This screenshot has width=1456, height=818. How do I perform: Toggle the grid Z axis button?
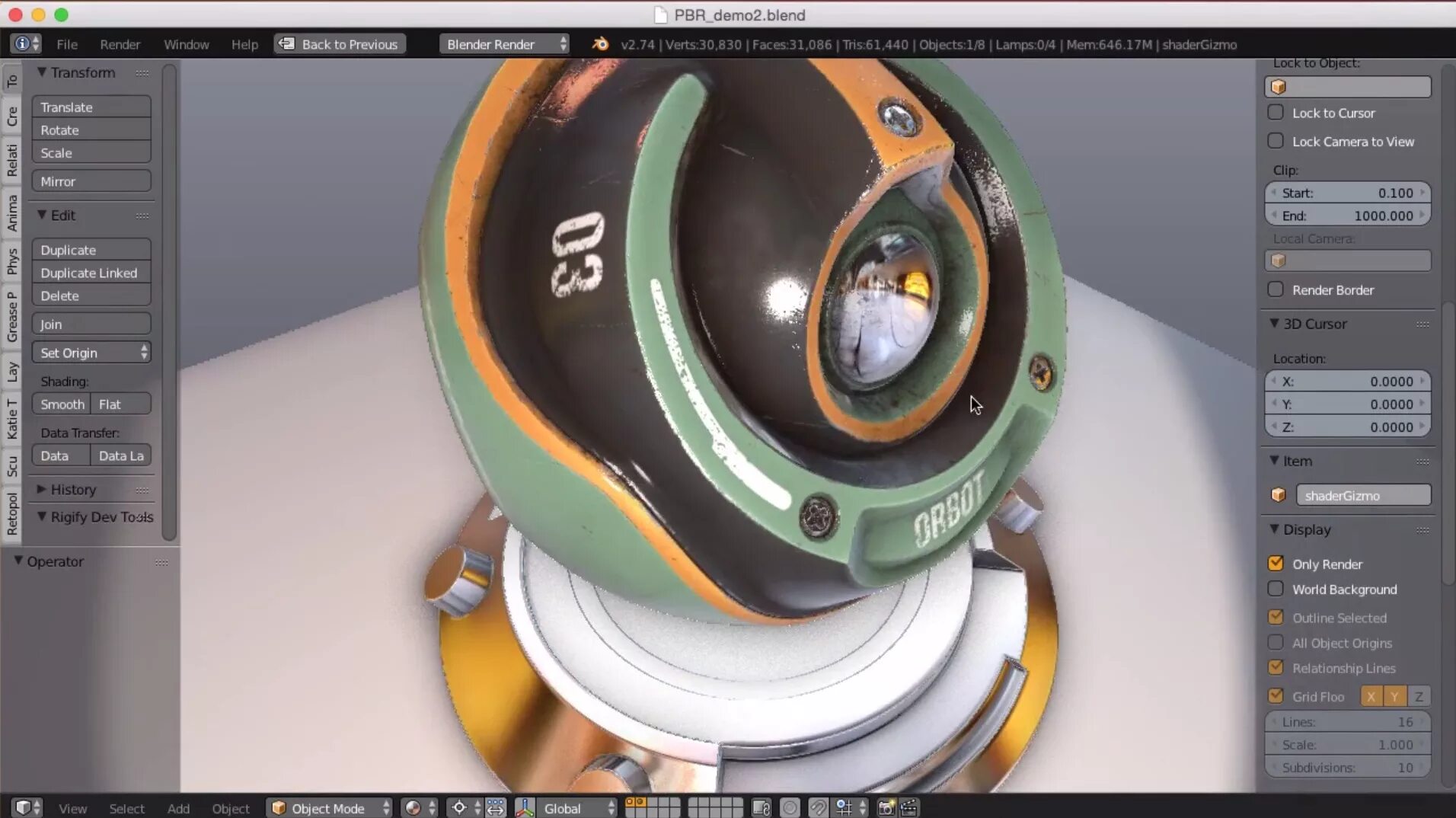pyautogui.click(x=1419, y=696)
